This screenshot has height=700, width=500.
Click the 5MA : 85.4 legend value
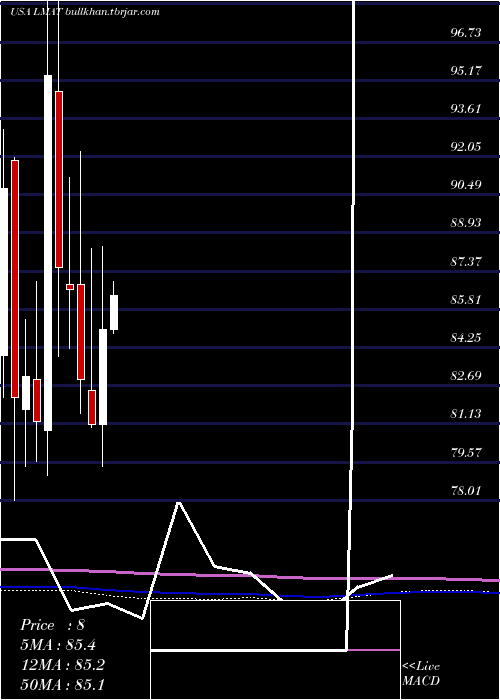[58, 645]
